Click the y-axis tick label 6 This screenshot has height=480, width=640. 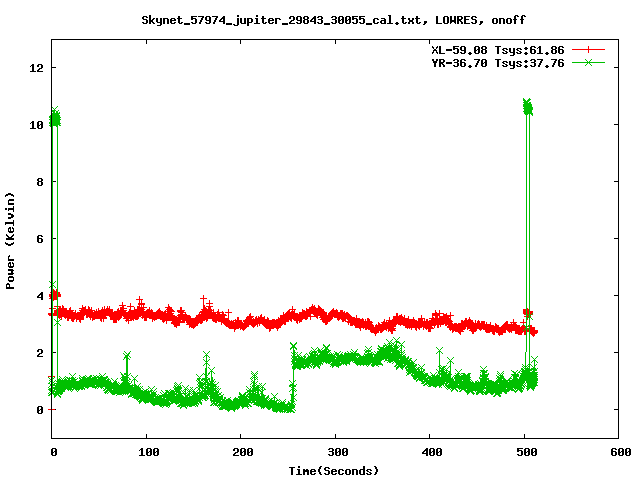(x=40, y=239)
